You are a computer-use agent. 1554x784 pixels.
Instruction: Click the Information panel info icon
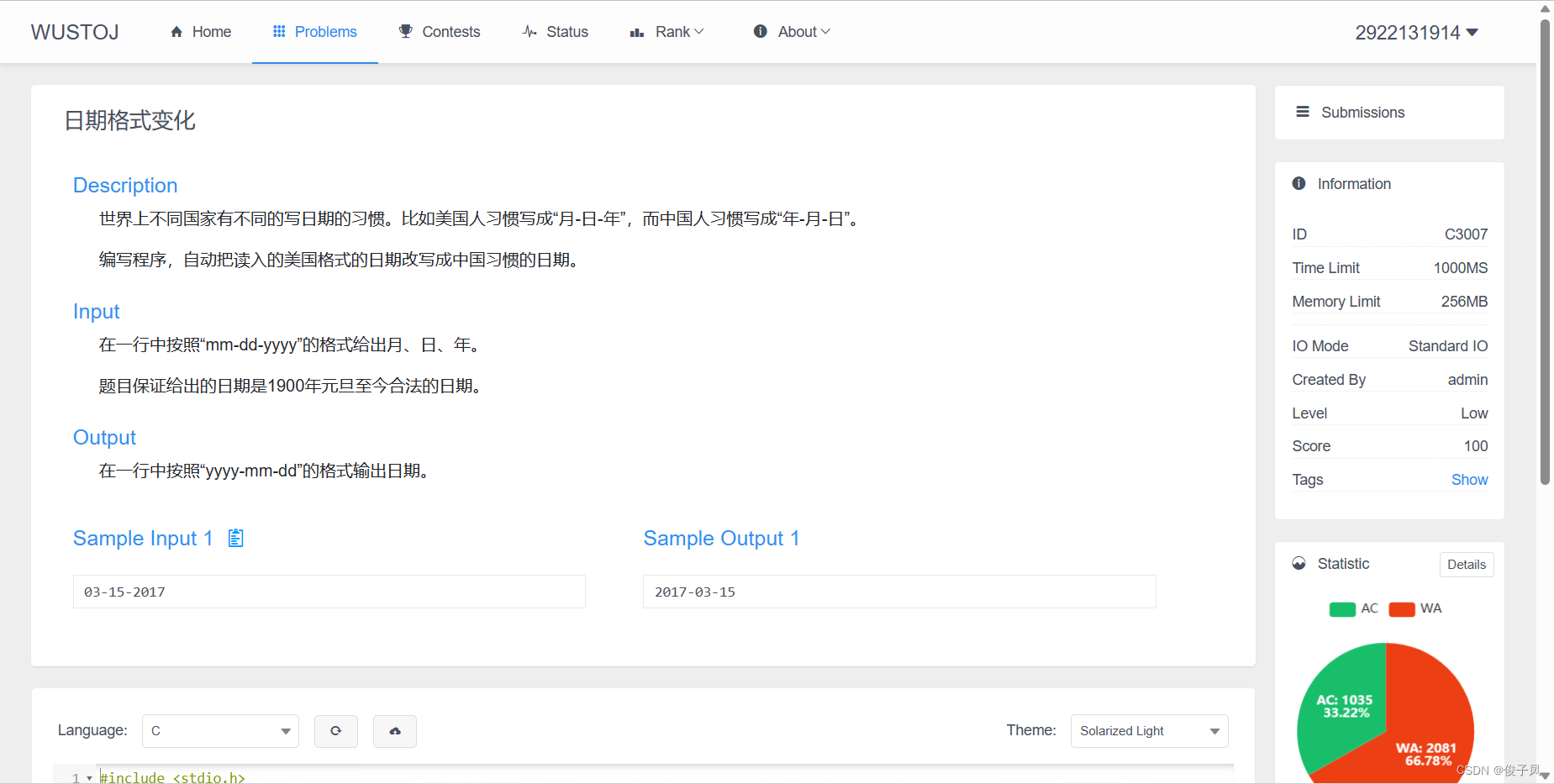pyautogui.click(x=1299, y=183)
